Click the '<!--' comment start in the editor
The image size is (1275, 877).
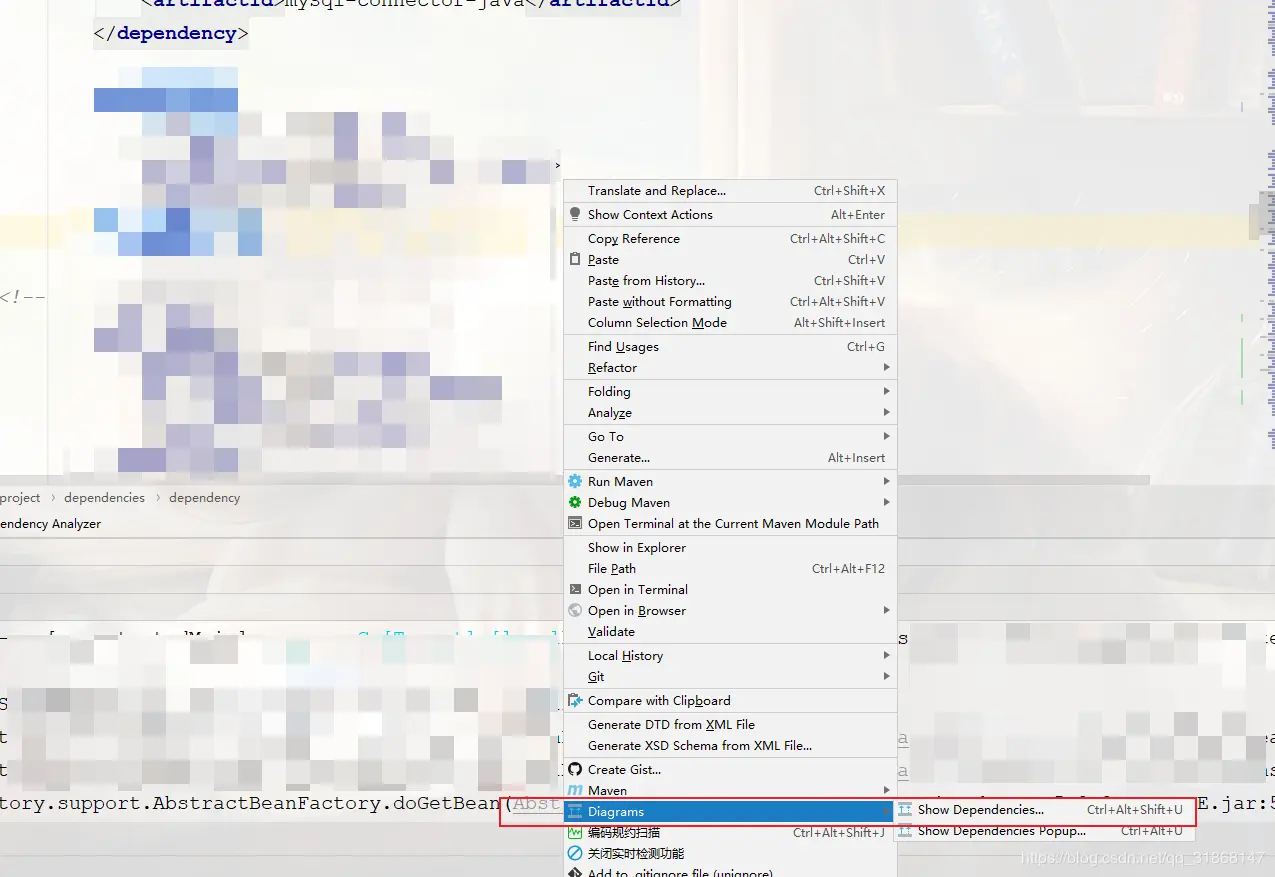(22, 296)
